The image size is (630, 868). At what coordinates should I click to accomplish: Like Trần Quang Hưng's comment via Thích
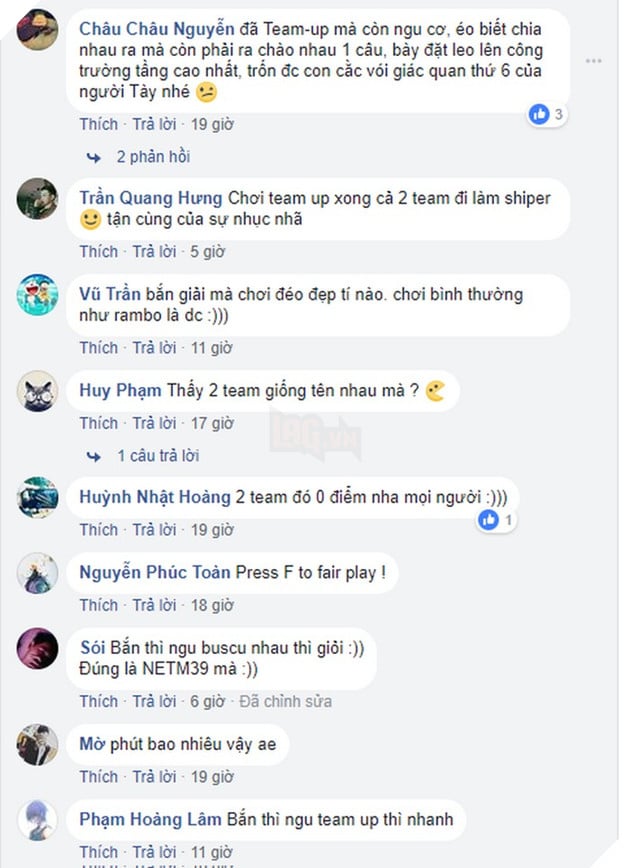pos(98,251)
